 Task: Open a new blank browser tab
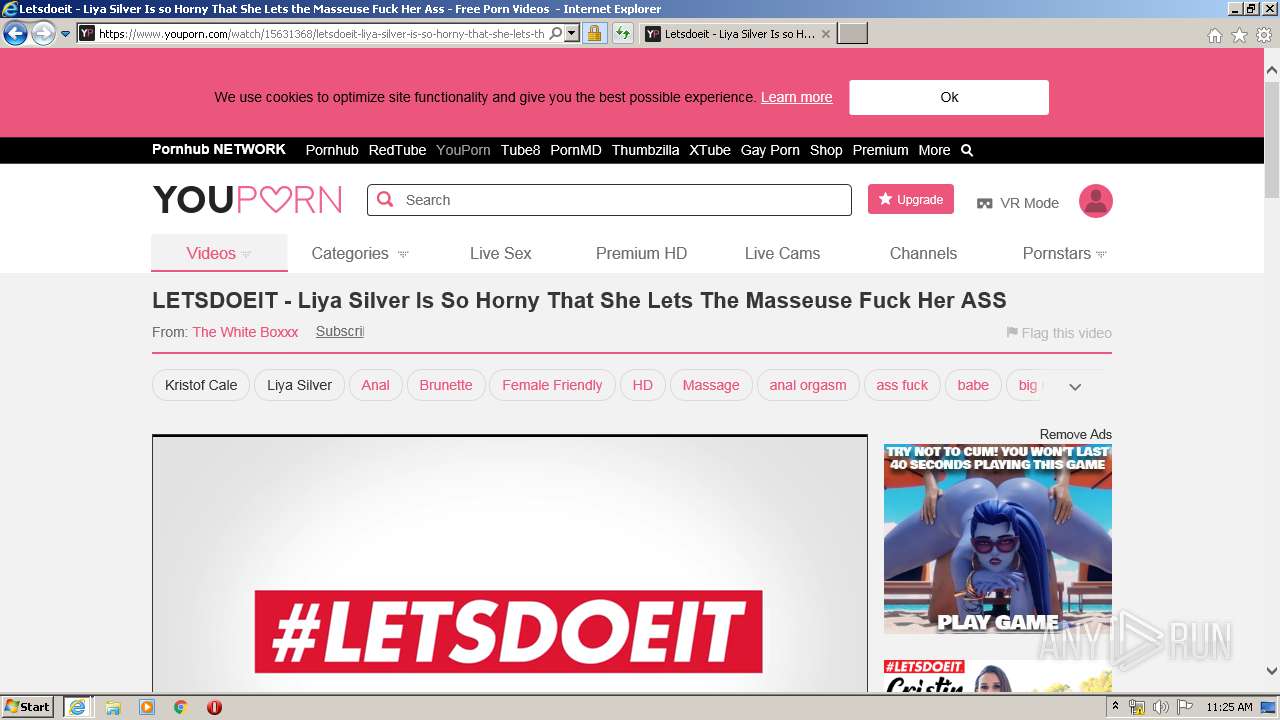(852, 34)
